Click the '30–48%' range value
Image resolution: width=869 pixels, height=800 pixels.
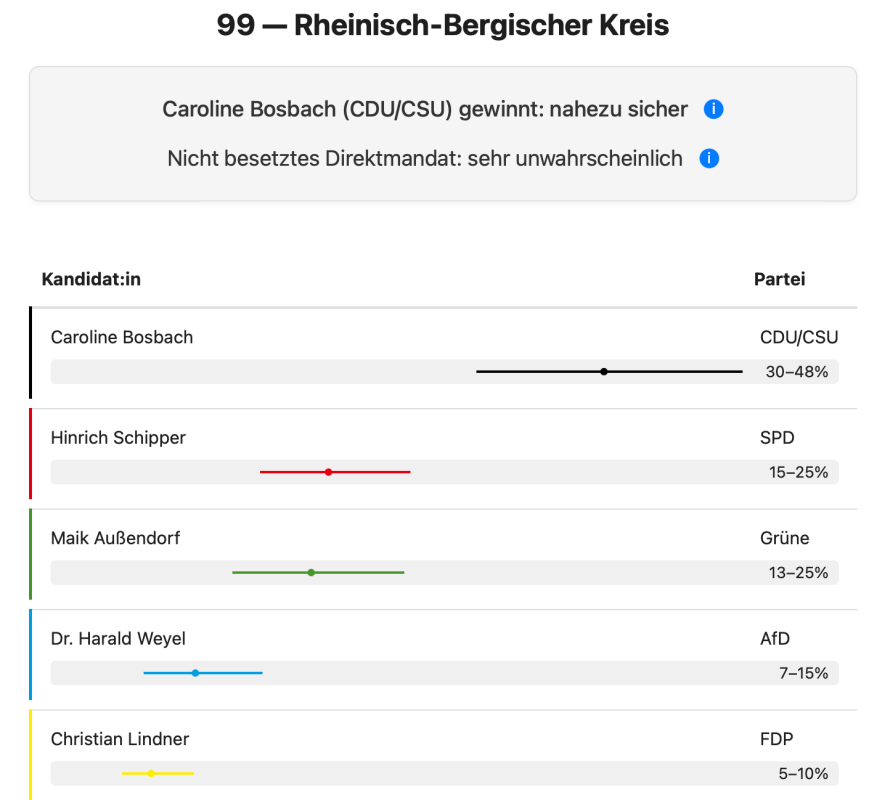(797, 372)
